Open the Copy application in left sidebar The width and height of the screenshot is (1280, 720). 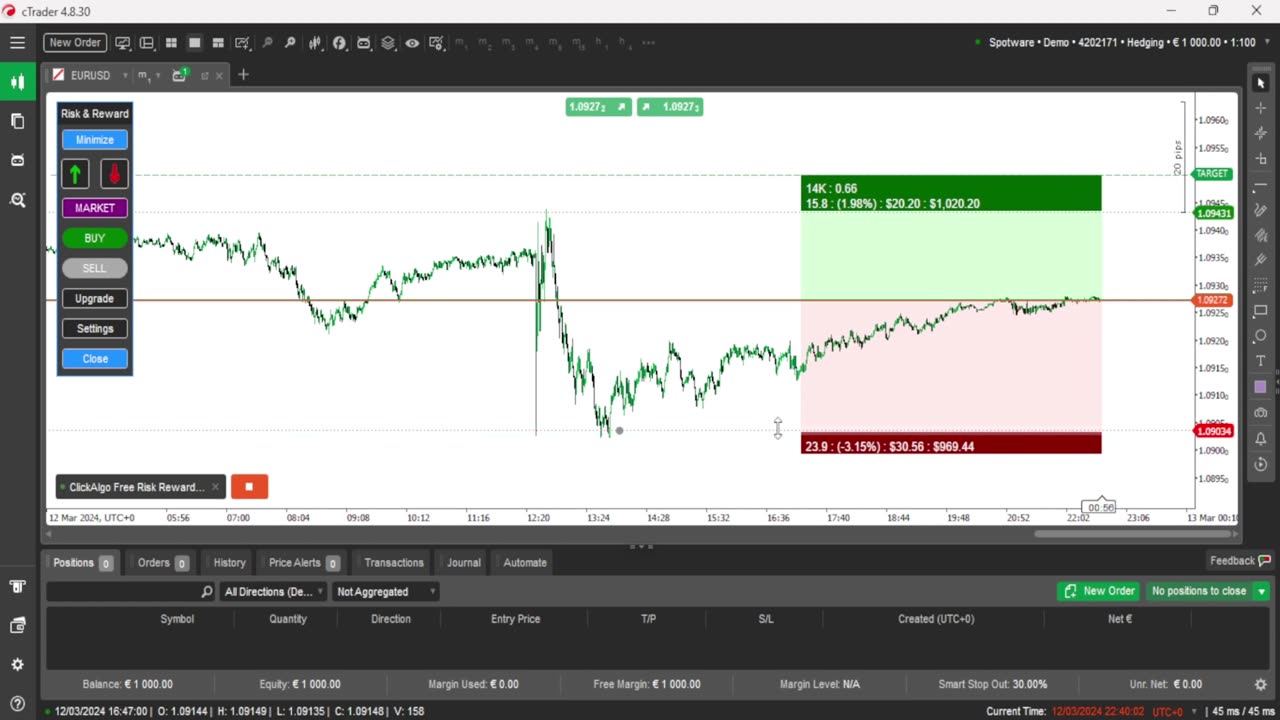pos(17,121)
